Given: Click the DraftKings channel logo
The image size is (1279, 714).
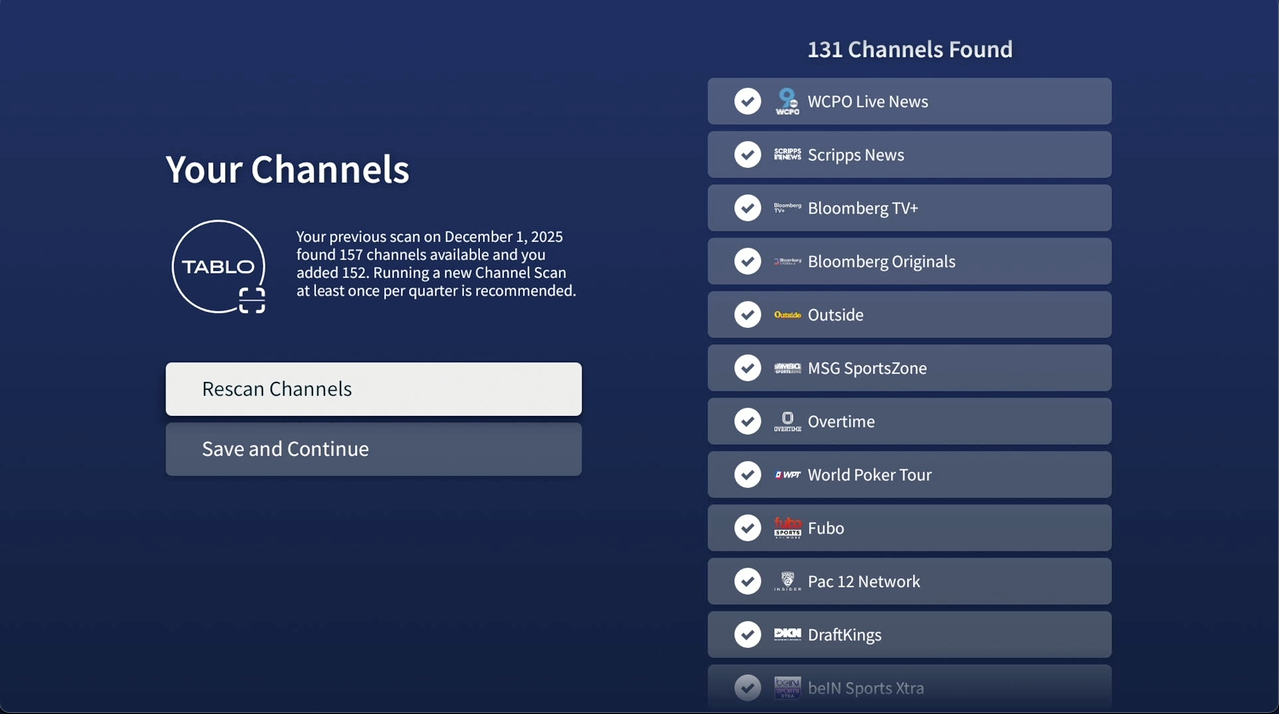Looking at the screenshot, I should coord(787,634).
